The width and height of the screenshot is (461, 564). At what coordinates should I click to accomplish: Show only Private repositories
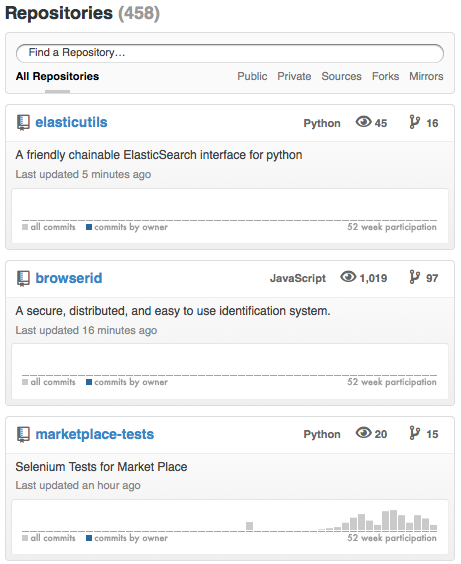294,76
